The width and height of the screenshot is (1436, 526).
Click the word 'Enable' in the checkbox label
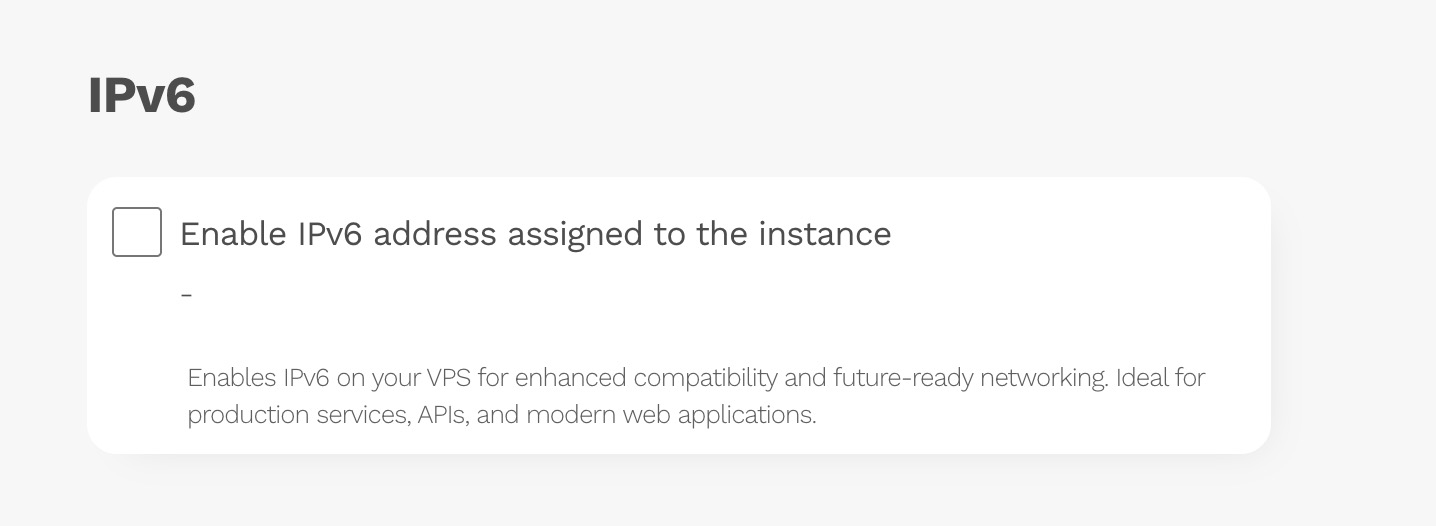point(233,234)
